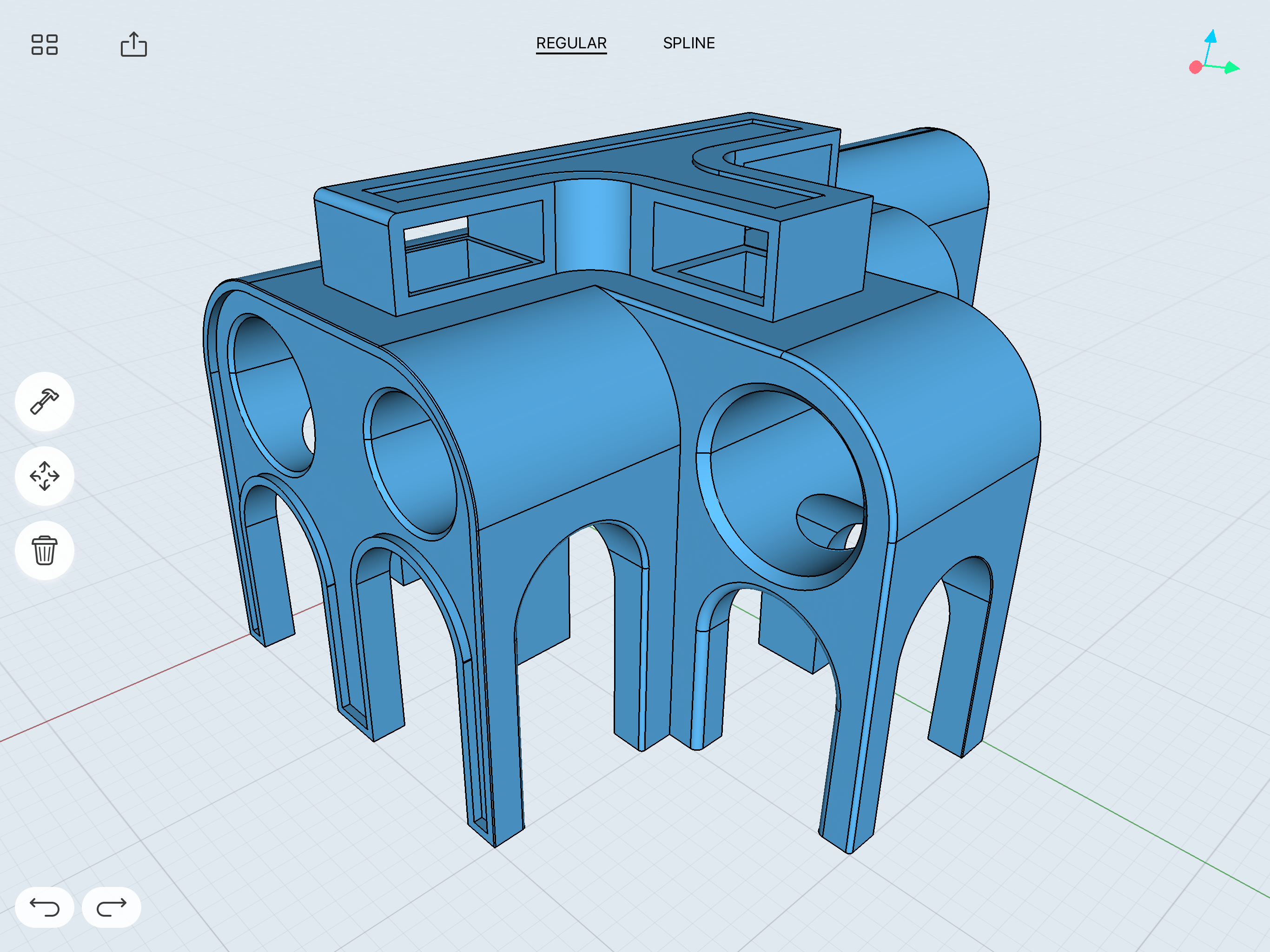The height and width of the screenshot is (952, 1270).
Task: Click the red dot on orientation gizmo
Action: click(1195, 68)
